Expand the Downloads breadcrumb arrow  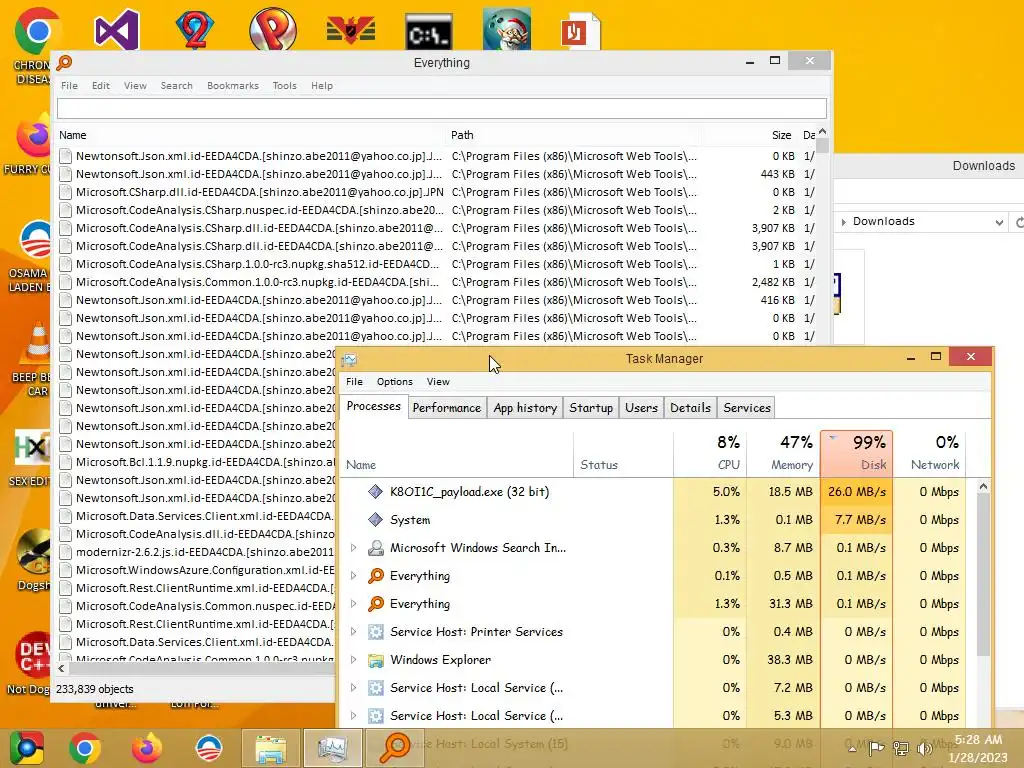click(x=844, y=222)
